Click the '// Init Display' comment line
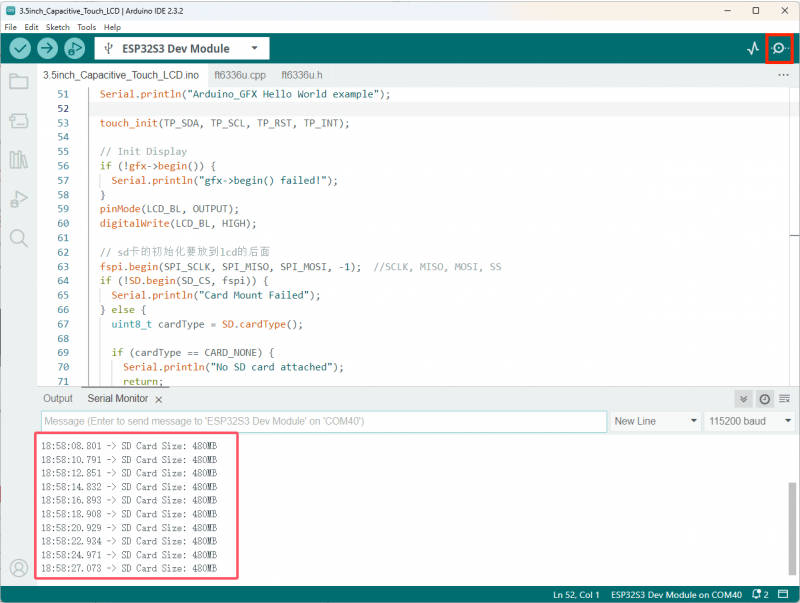 pos(143,152)
